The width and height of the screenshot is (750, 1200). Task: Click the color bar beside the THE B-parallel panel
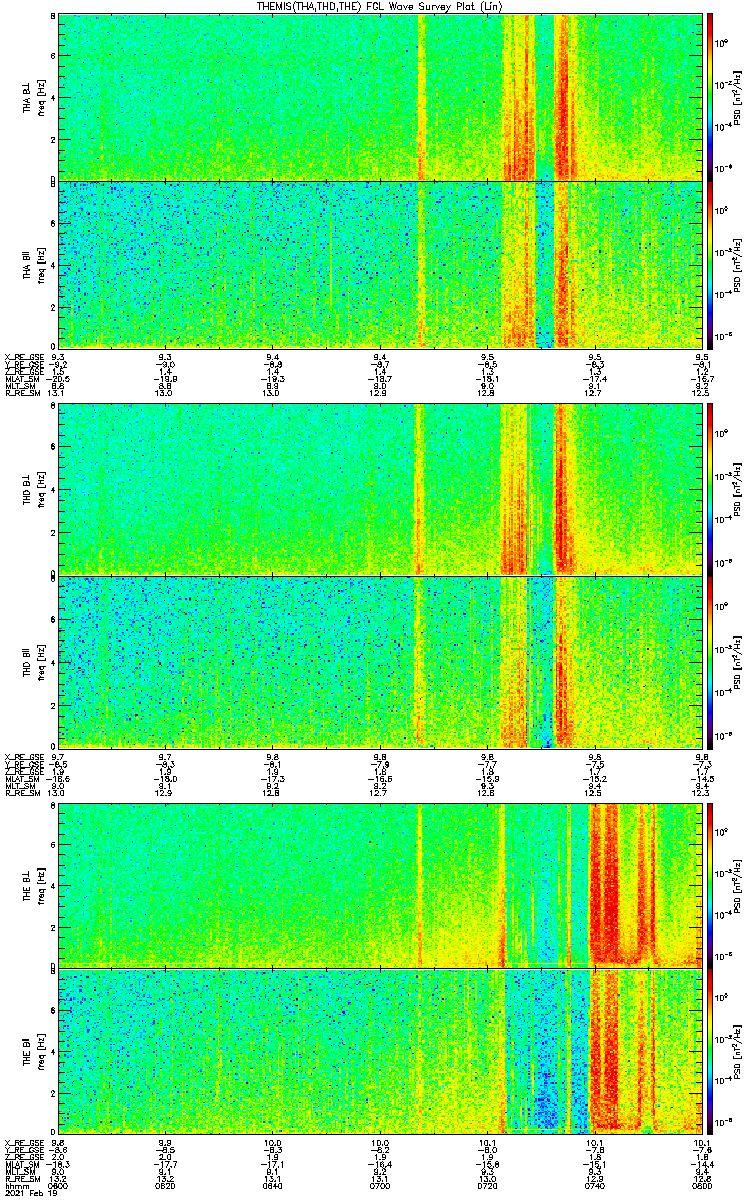[710, 1052]
